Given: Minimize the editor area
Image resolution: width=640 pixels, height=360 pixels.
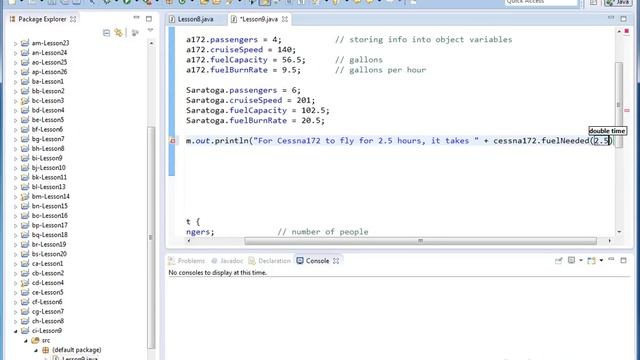Looking at the screenshot, I should [x=611, y=18].
